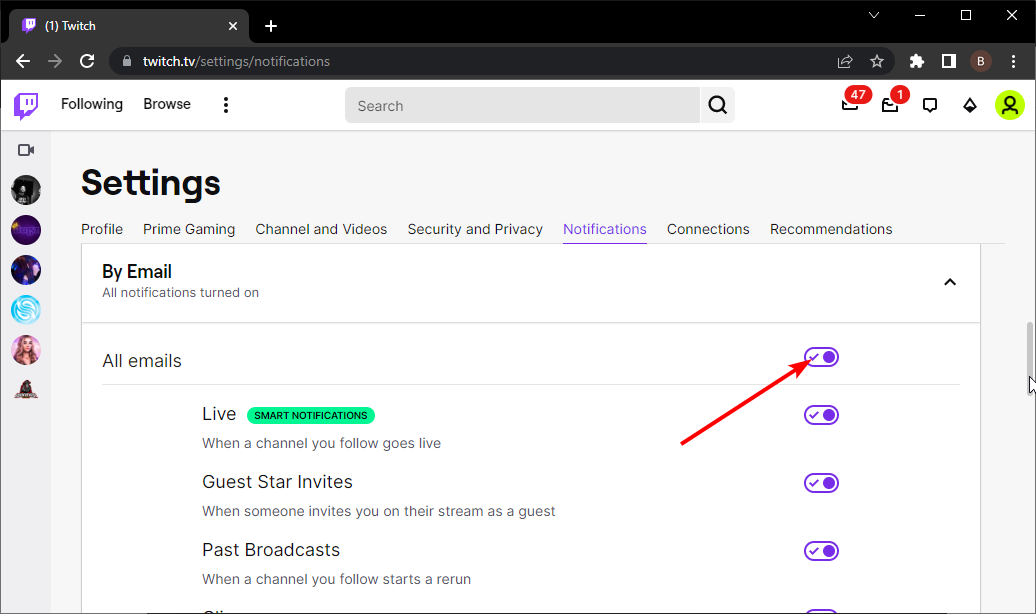Screen dimensions: 1036x614
Task: Open Prime Loot crown icon with 47 badge
Action: point(850,105)
